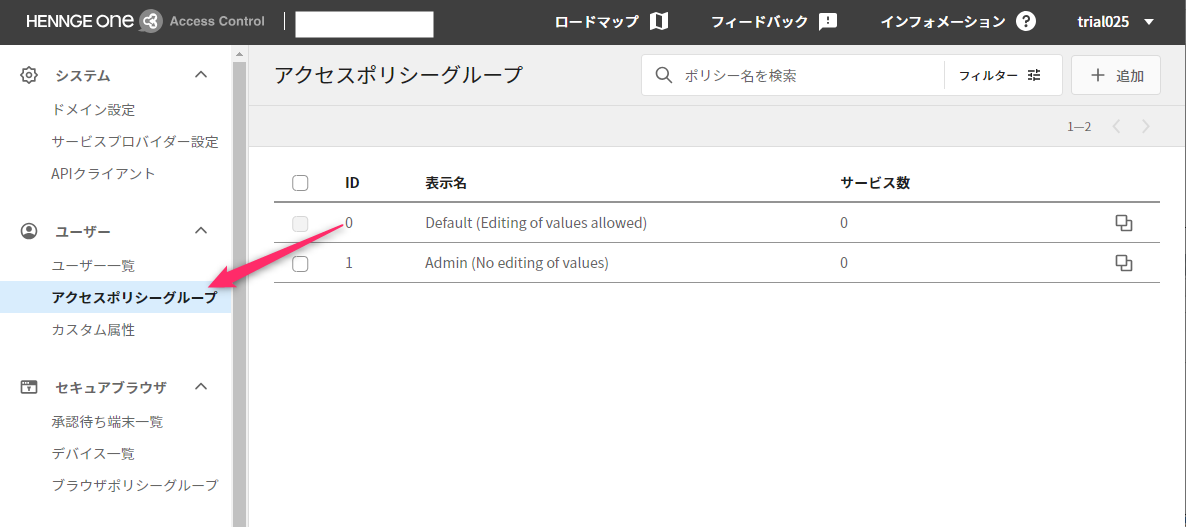Click the roadmap map icon
Image resolution: width=1186 pixels, height=527 pixels.
tap(658, 22)
